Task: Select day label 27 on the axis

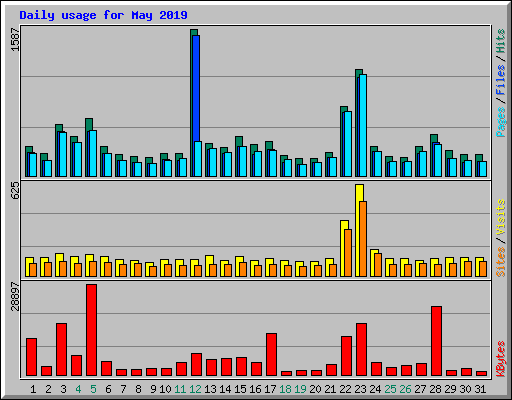Action: [420, 389]
